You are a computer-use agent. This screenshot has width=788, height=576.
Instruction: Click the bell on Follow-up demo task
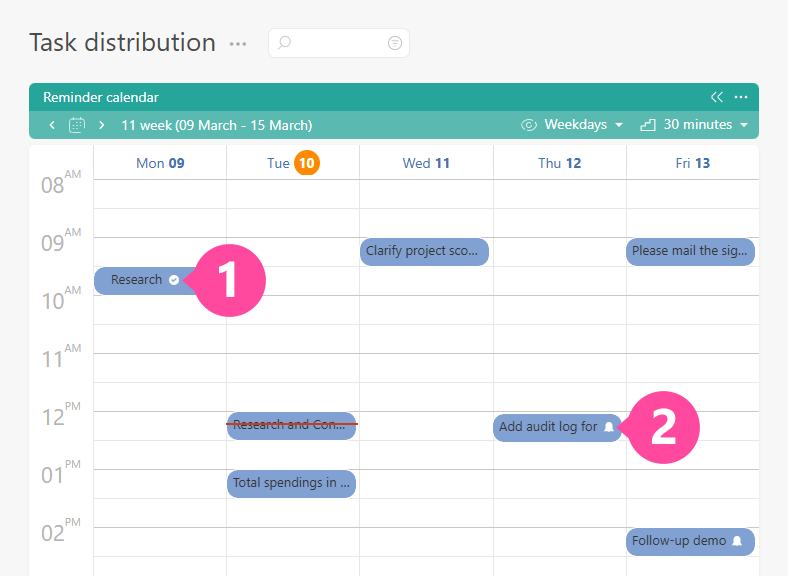pos(737,541)
